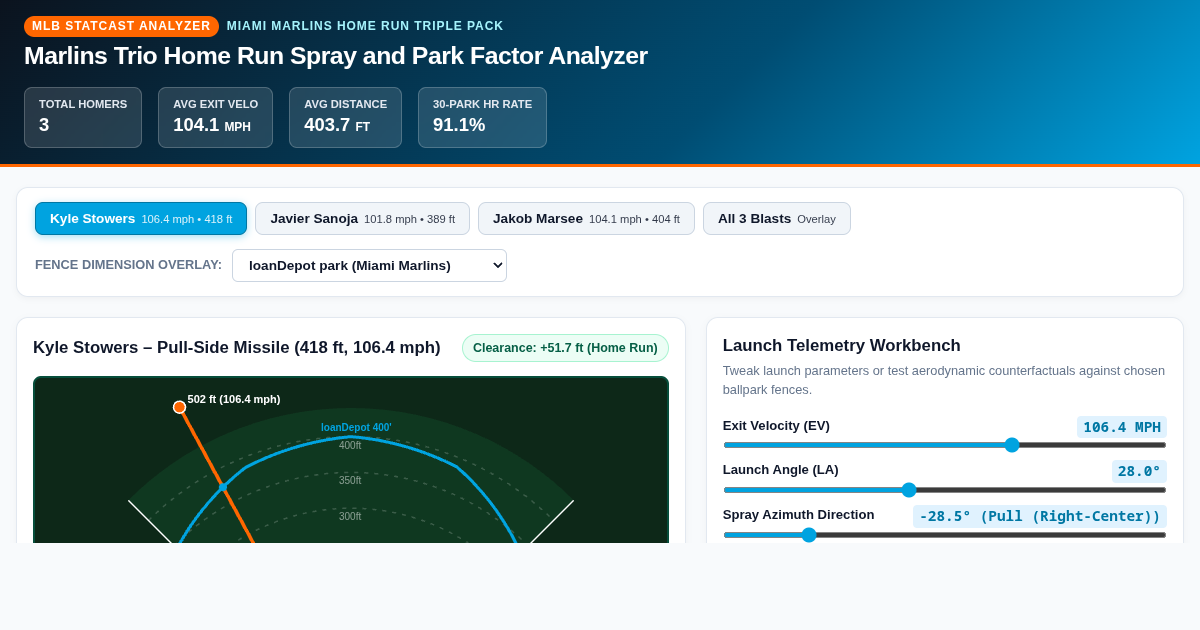Click the 502 ft (106.4 mph) label

click(x=234, y=399)
